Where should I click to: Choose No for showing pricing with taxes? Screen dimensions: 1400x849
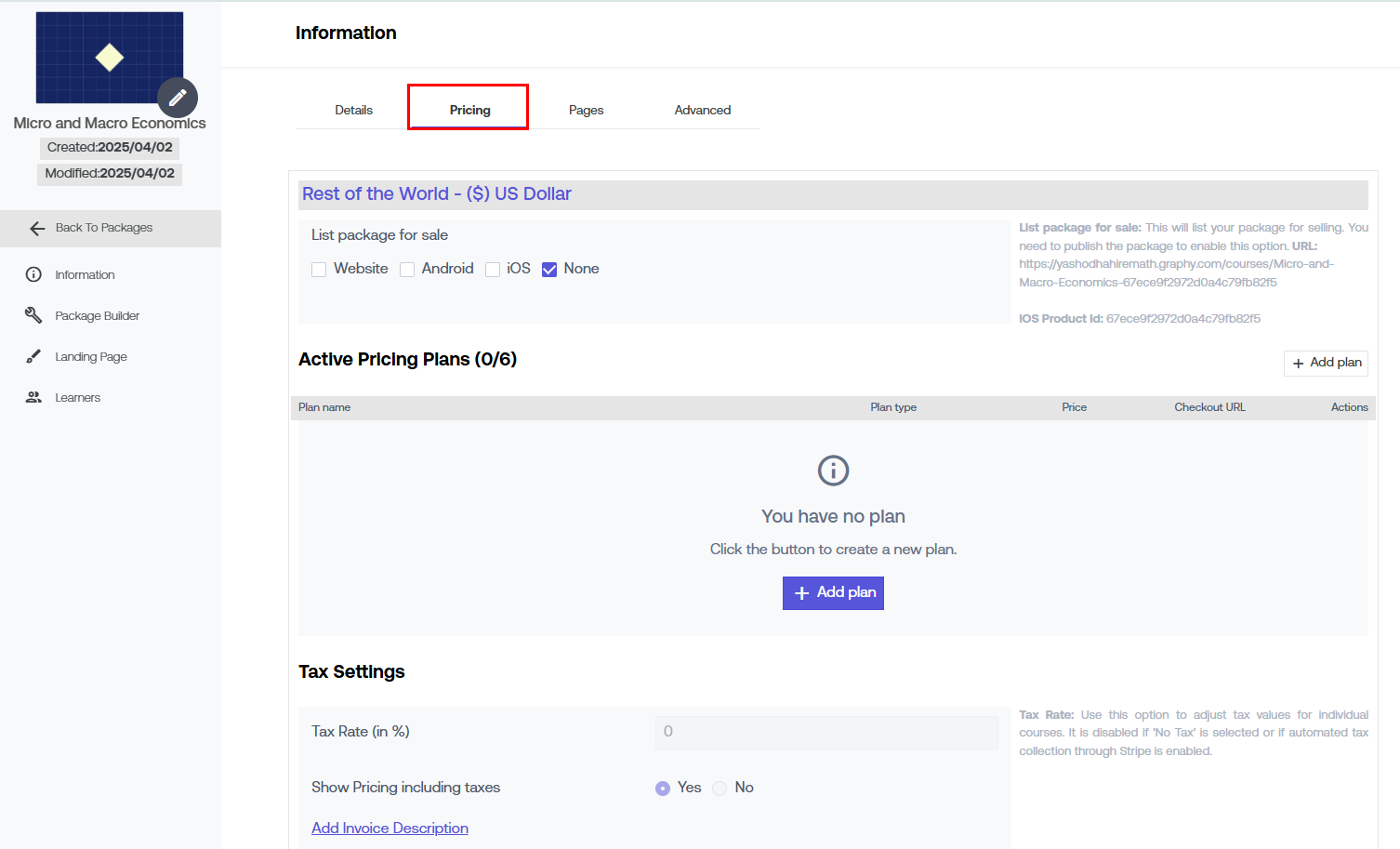[x=720, y=789]
